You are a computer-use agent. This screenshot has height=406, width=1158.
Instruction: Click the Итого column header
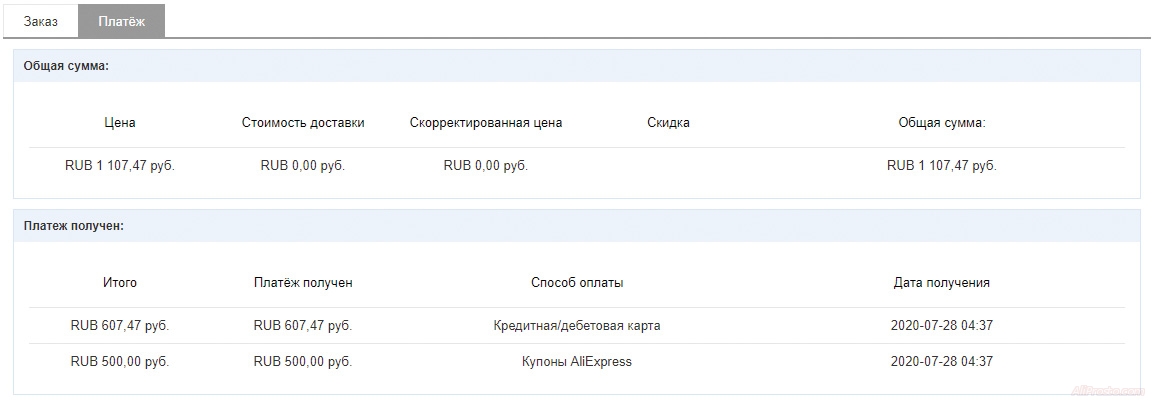tap(120, 283)
